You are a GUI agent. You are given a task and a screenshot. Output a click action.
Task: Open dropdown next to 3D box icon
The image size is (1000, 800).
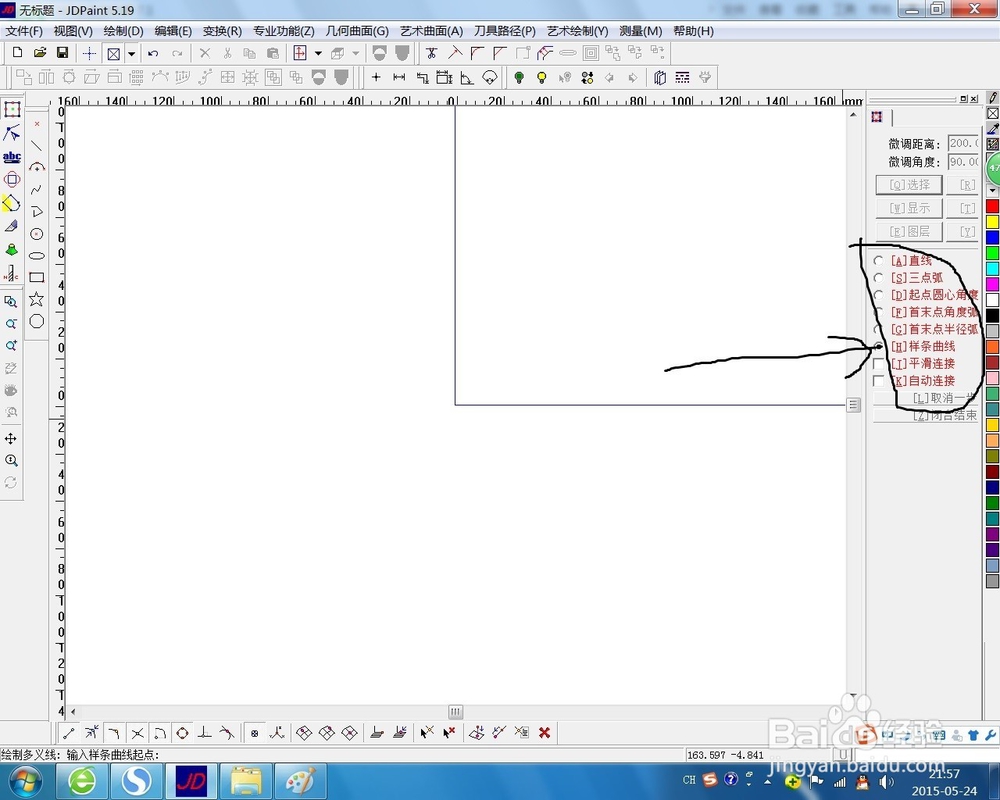coord(356,54)
